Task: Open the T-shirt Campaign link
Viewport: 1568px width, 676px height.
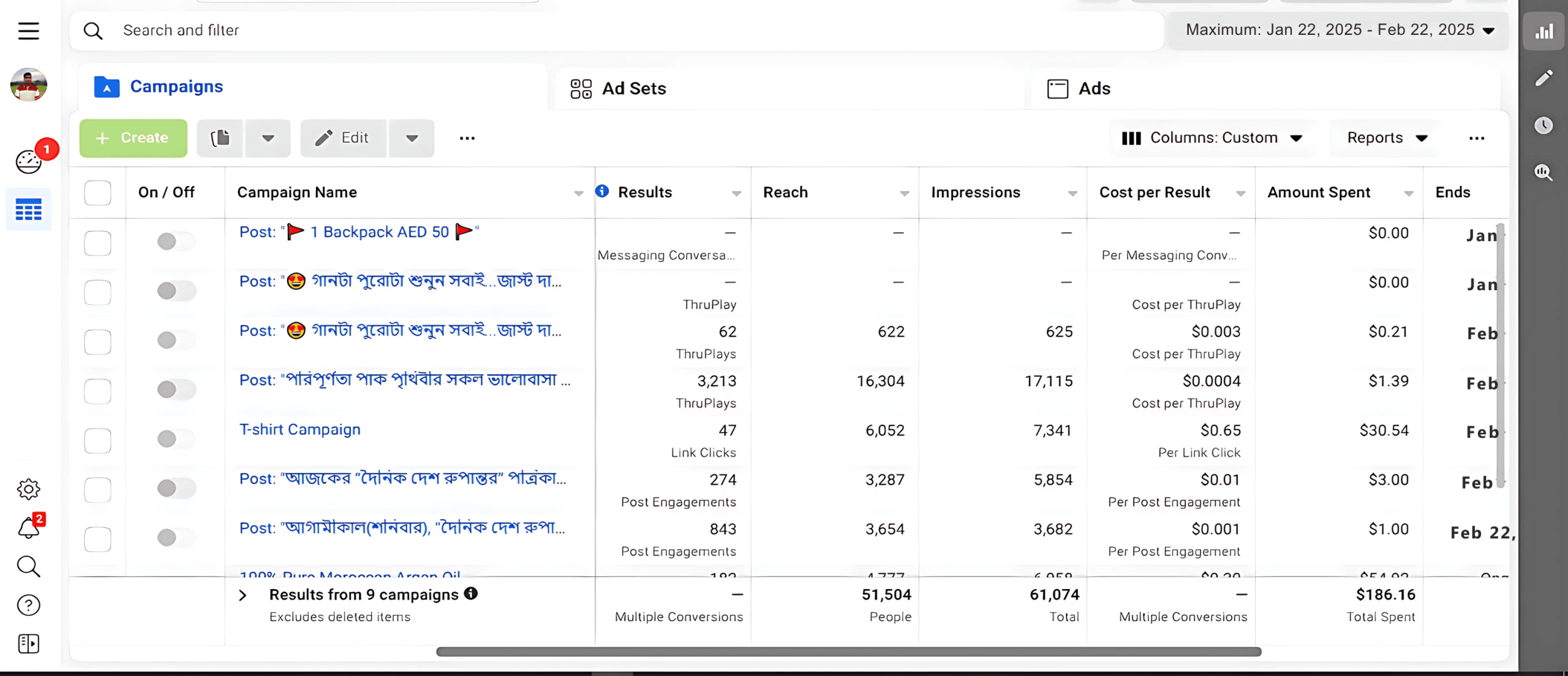Action: click(300, 430)
